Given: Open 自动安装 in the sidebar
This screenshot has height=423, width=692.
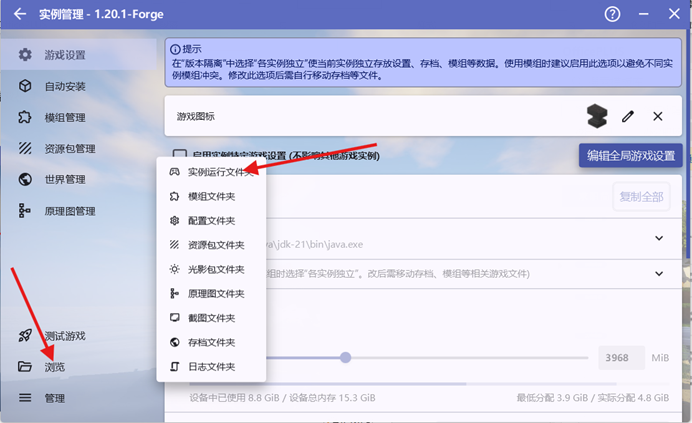Looking at the screenshot, I should click(x=64, y=86).
